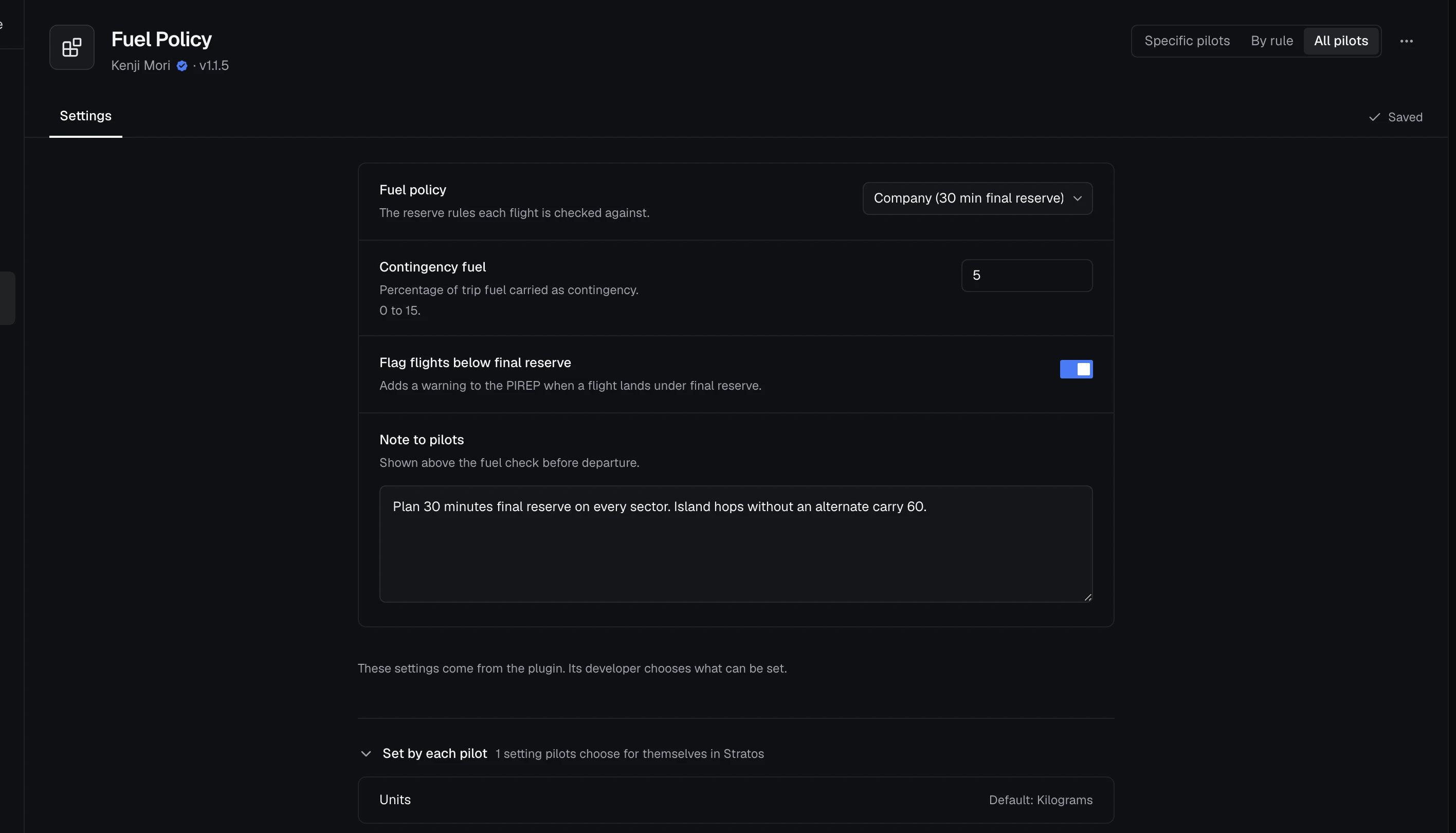Click the Contingency fuel label
The height and width of the screenshot is (833, 1456).
coord(432,267)
